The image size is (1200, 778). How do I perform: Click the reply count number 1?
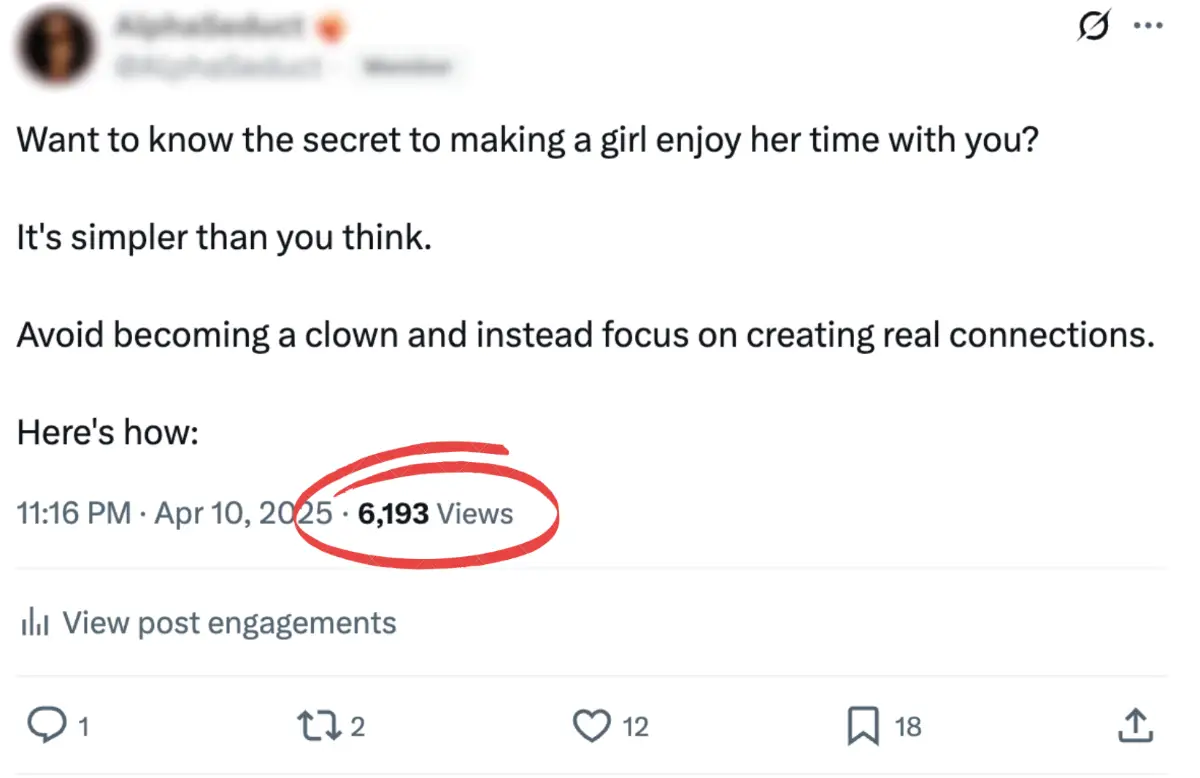coord(83,726)
